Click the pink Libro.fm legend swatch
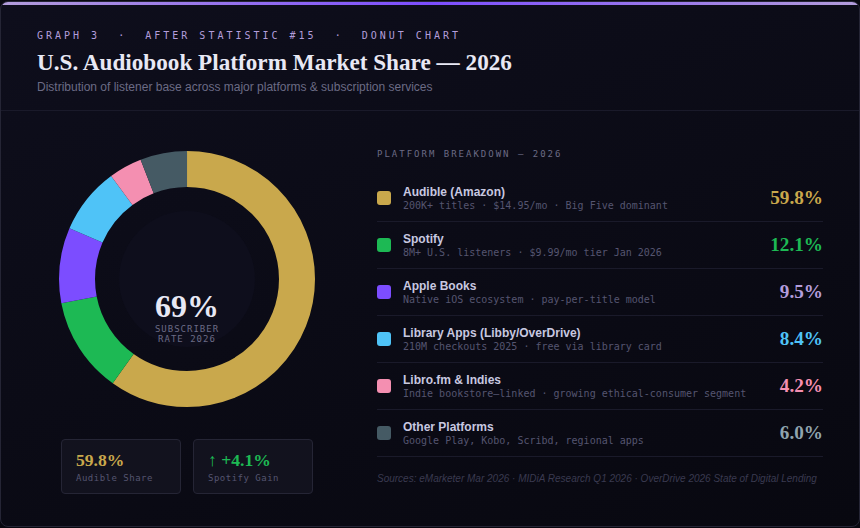Viewport: 860px width, 528px height. (x=384, y=386)
